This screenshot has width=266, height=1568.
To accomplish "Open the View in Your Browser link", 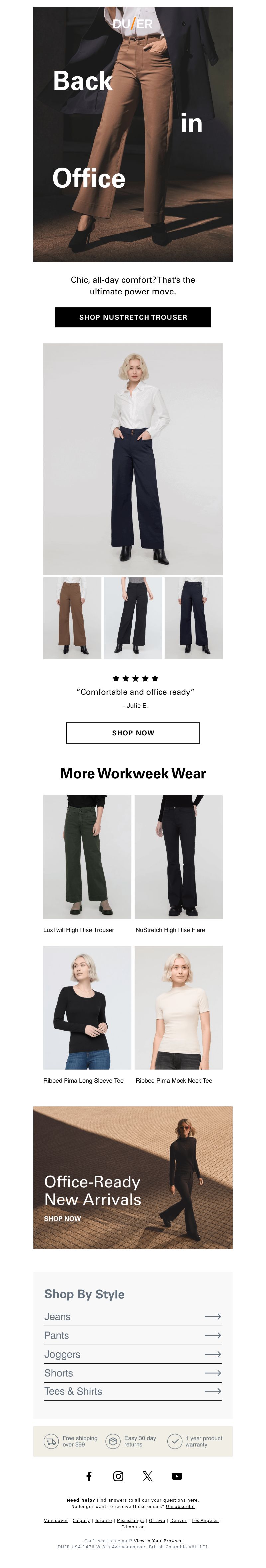I will click(158, 1541).
